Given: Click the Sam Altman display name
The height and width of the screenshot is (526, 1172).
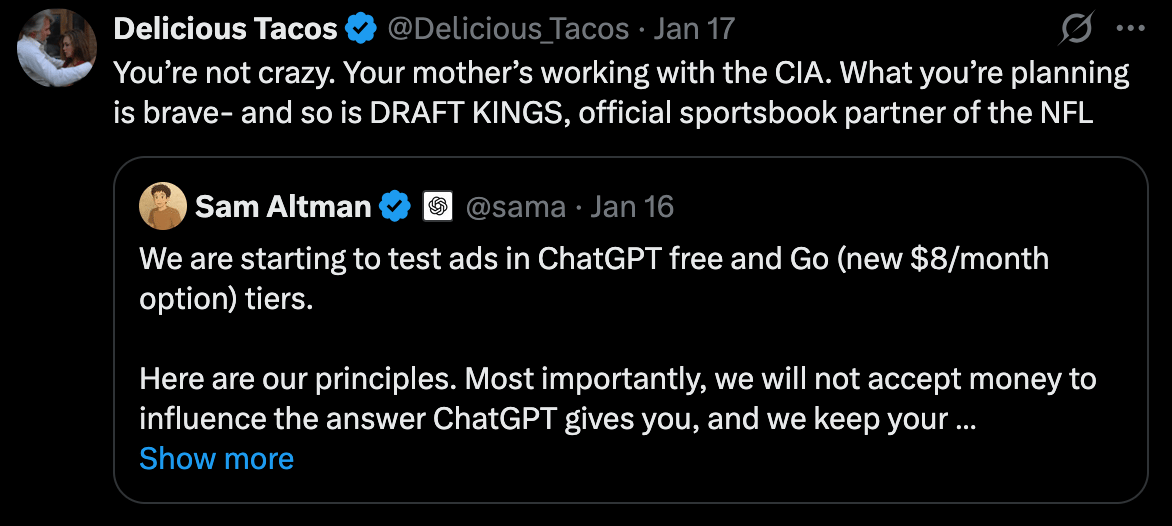Looking at the screenshot, I should (x=283, y=207).
